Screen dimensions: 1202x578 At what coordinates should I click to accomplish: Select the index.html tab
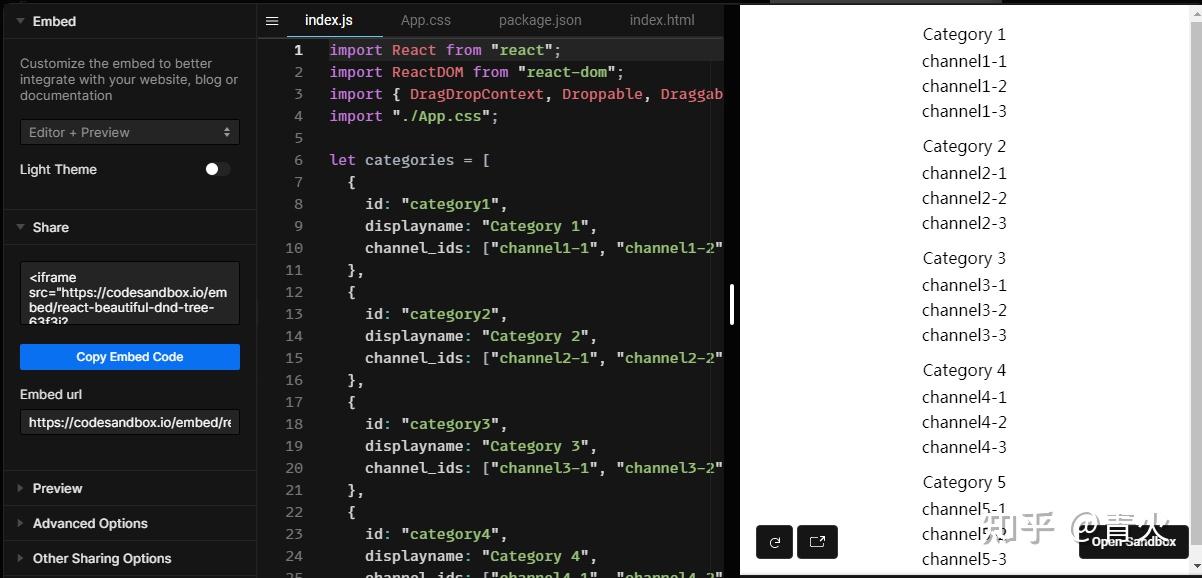[x=661, y=19]
